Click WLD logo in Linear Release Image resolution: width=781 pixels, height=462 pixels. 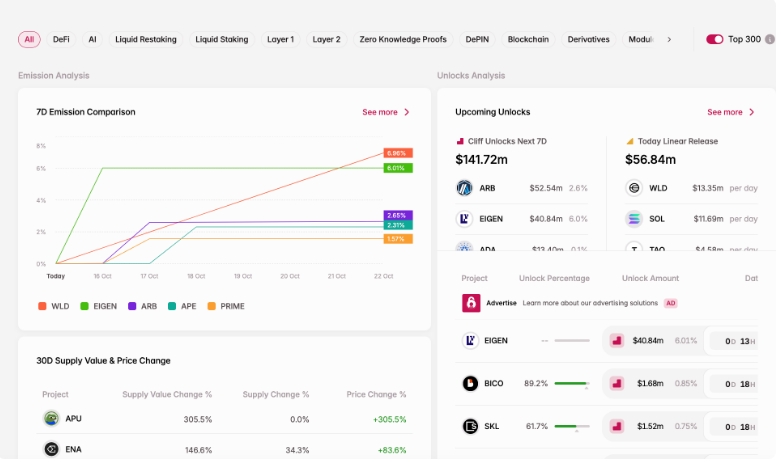pos(634,188)
